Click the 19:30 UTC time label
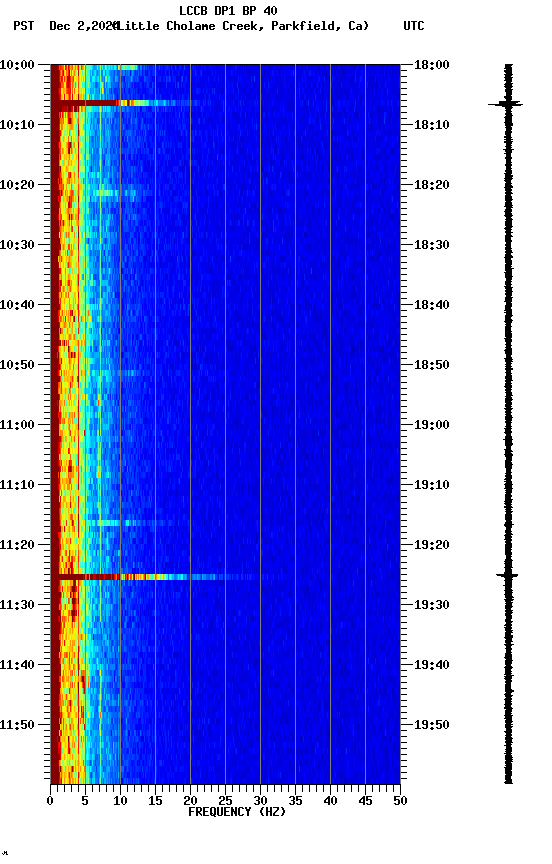 [432, 605]
